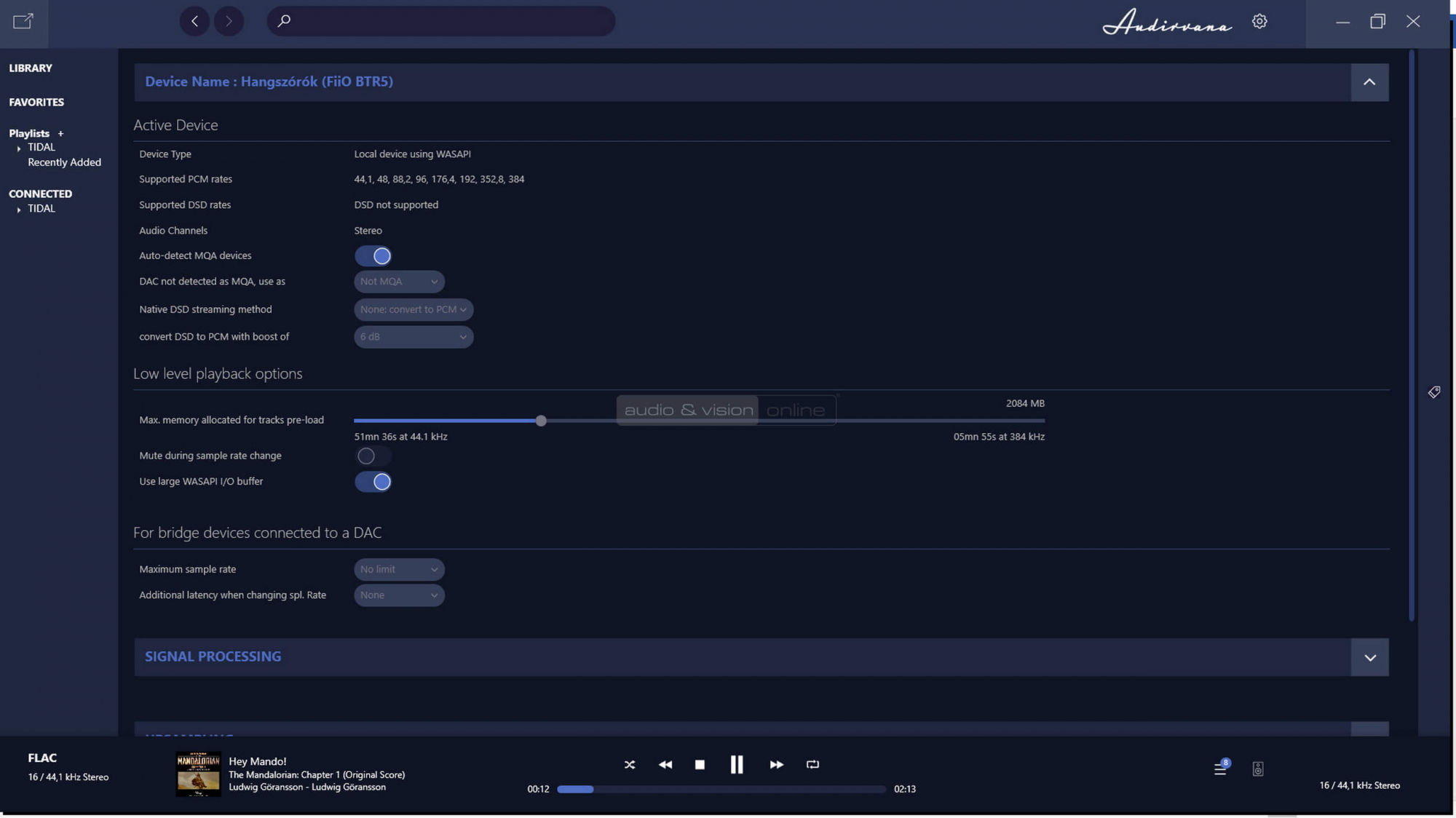Click the FLAC format label

coord(42,758)
